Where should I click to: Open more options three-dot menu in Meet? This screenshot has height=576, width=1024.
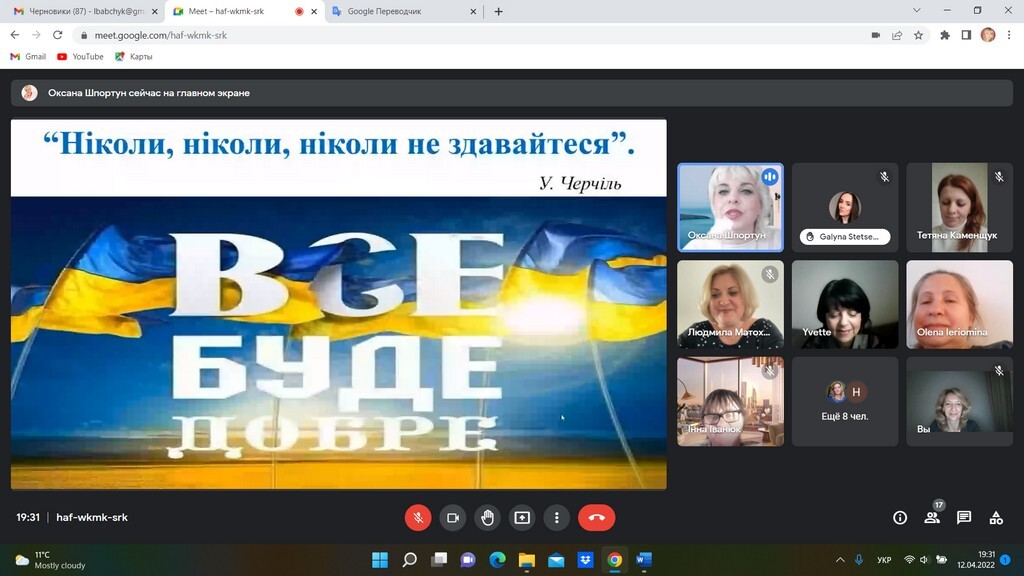(x=556, y=518)
